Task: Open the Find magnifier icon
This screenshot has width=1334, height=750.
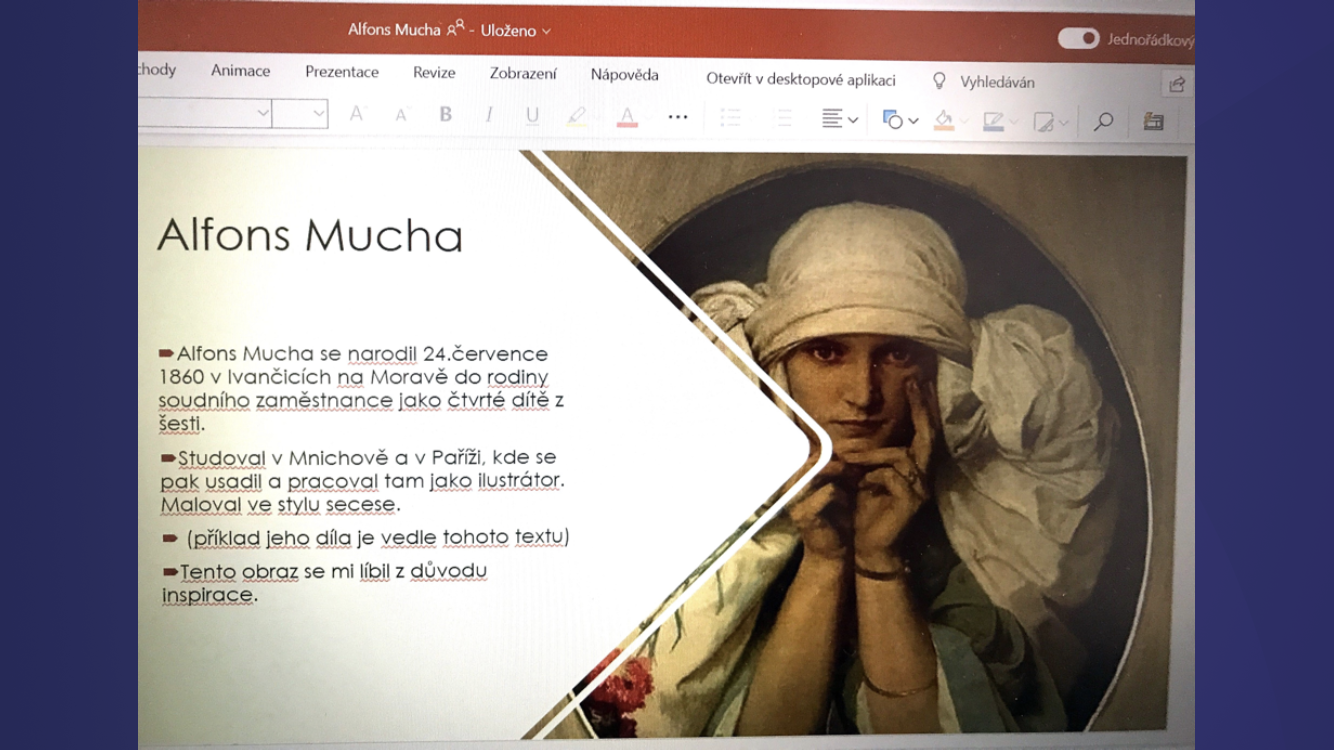Action: click(x=1103, y=122)
